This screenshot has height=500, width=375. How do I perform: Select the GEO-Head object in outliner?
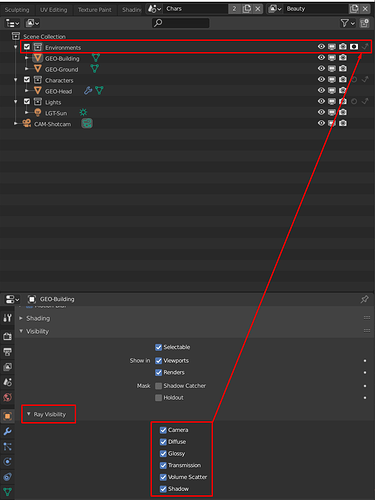(x=58, y=91)
